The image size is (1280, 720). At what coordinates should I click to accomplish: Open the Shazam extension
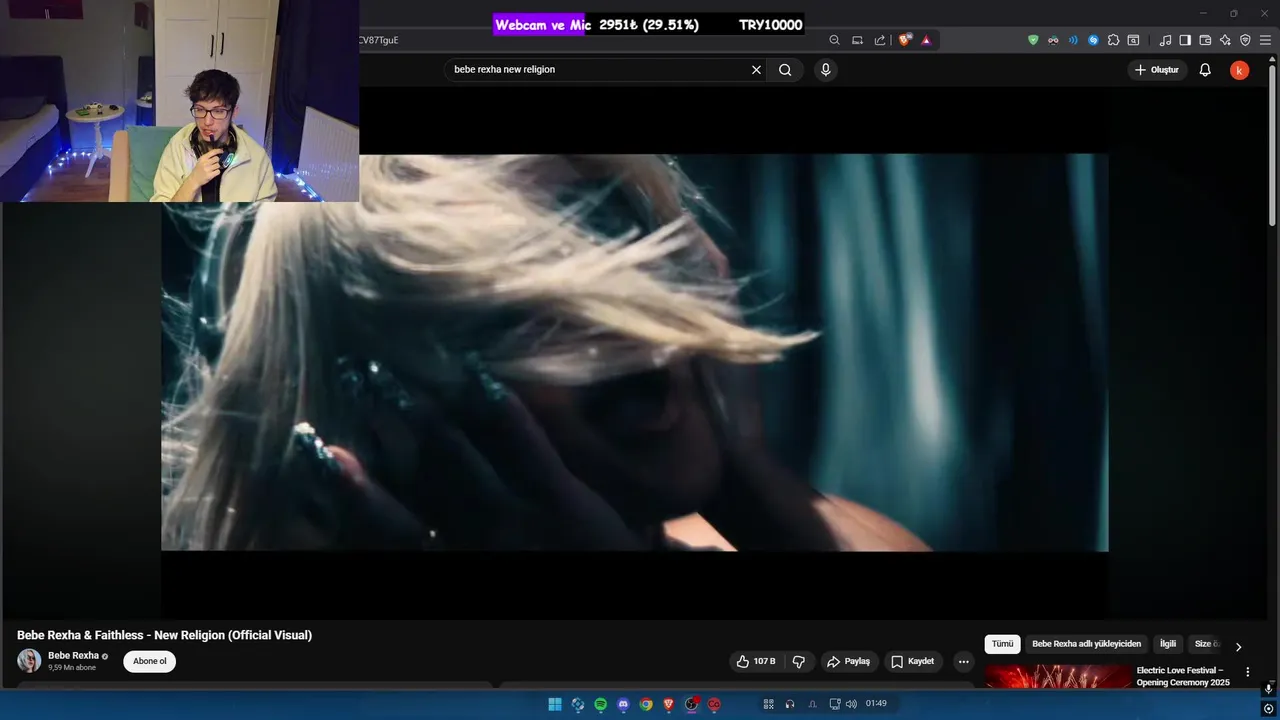[x=1093, y=40]
